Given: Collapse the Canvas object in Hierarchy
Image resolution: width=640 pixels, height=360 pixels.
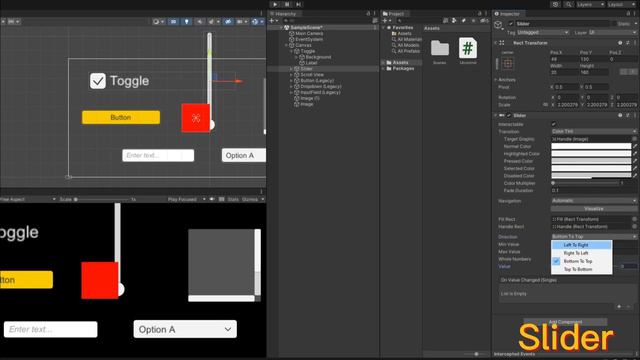Looking at the screenshot, I should pyautogui.click(x=287, y=45).
